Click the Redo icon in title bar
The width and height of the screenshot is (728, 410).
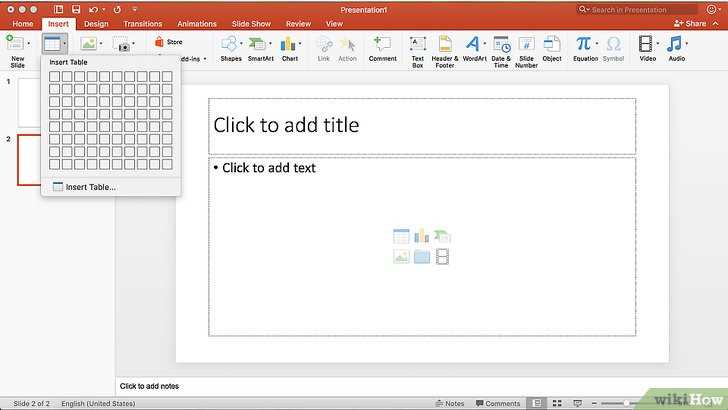117,9
